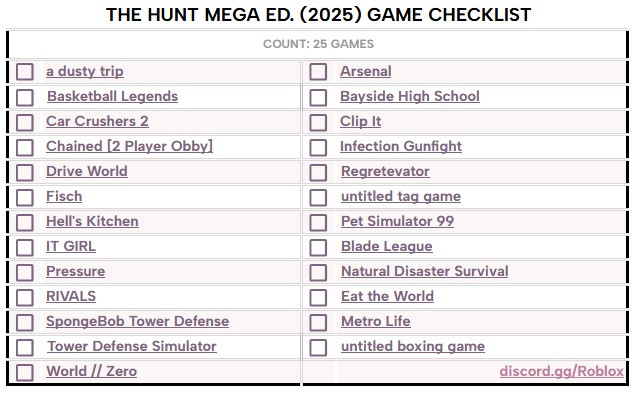This screenshot has height=393, width=637.
Task: Visit the Infection Gunfight link
Action: pyautogui.click(x=401, y=146)
